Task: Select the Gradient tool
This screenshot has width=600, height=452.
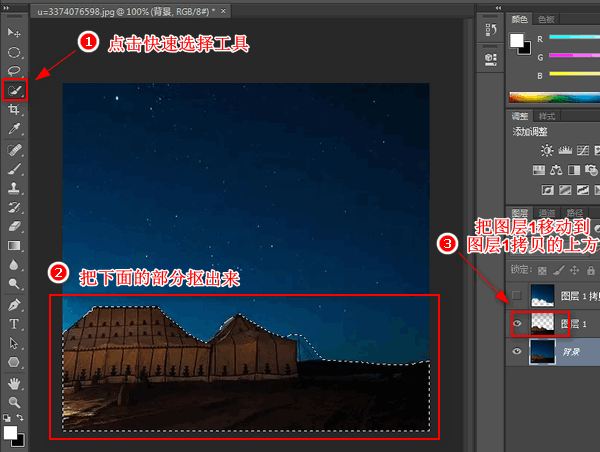Action: click(x=14, y=245)
